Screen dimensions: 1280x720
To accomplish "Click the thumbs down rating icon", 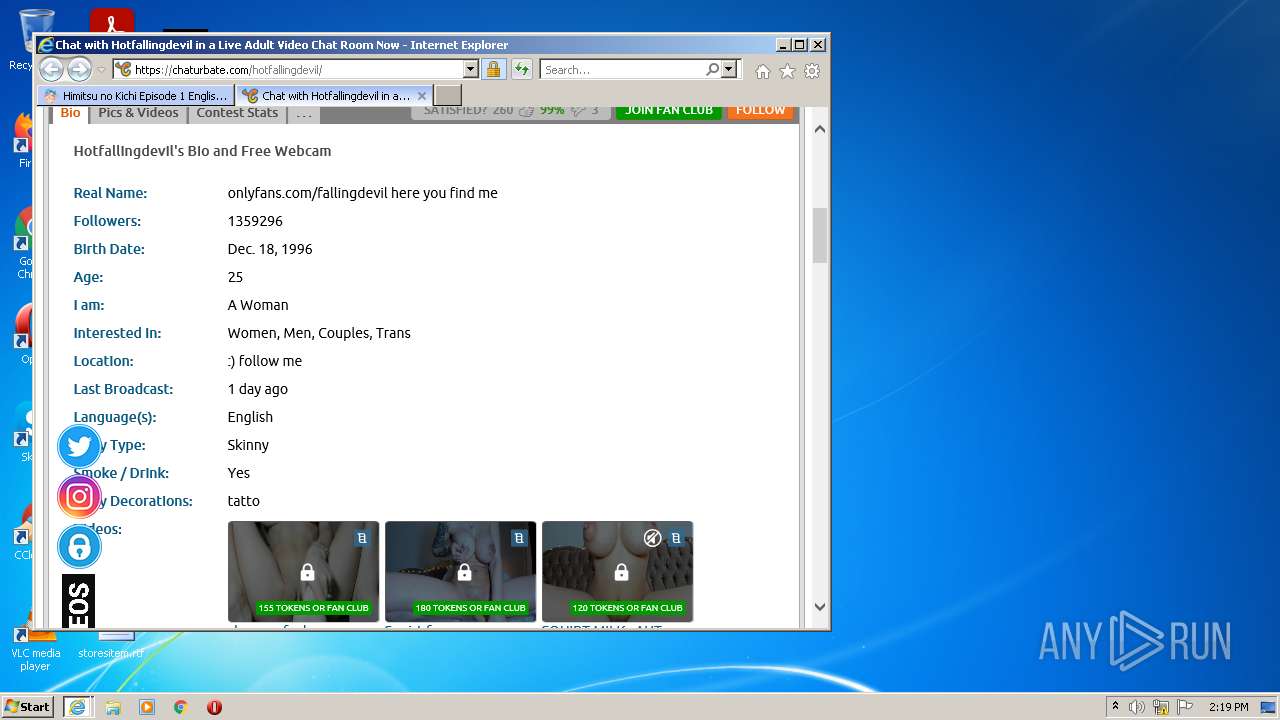I will pyautogui.click(x=578, y=110).
